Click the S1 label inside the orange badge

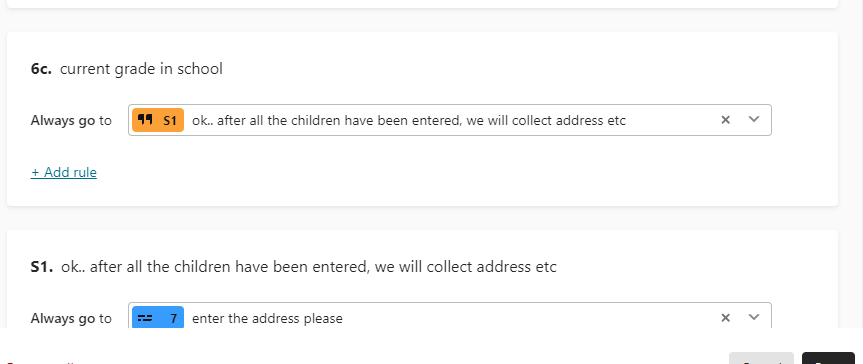[x=170, y=121]
